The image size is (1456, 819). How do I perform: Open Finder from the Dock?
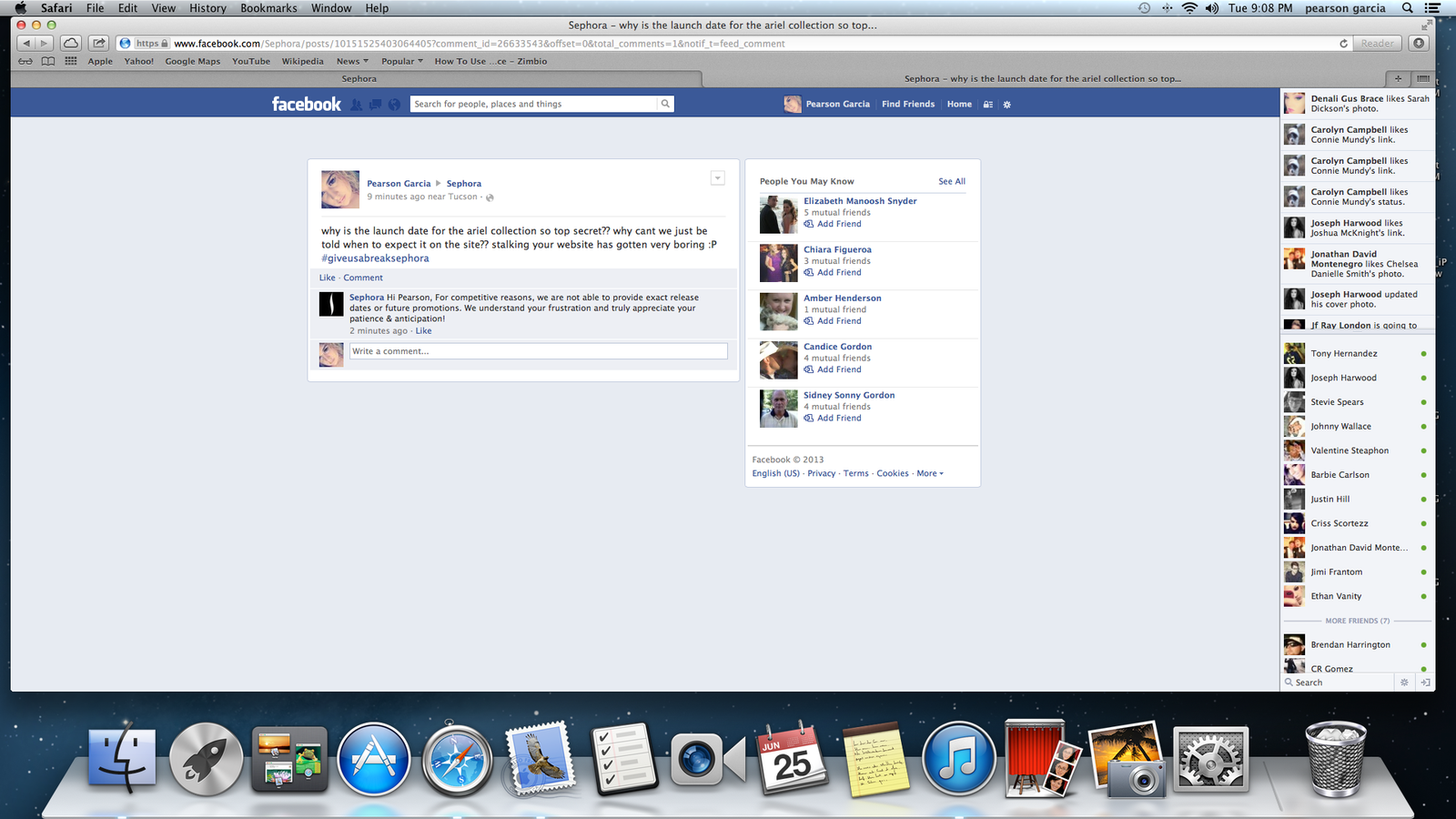click(x=122, y=759)
